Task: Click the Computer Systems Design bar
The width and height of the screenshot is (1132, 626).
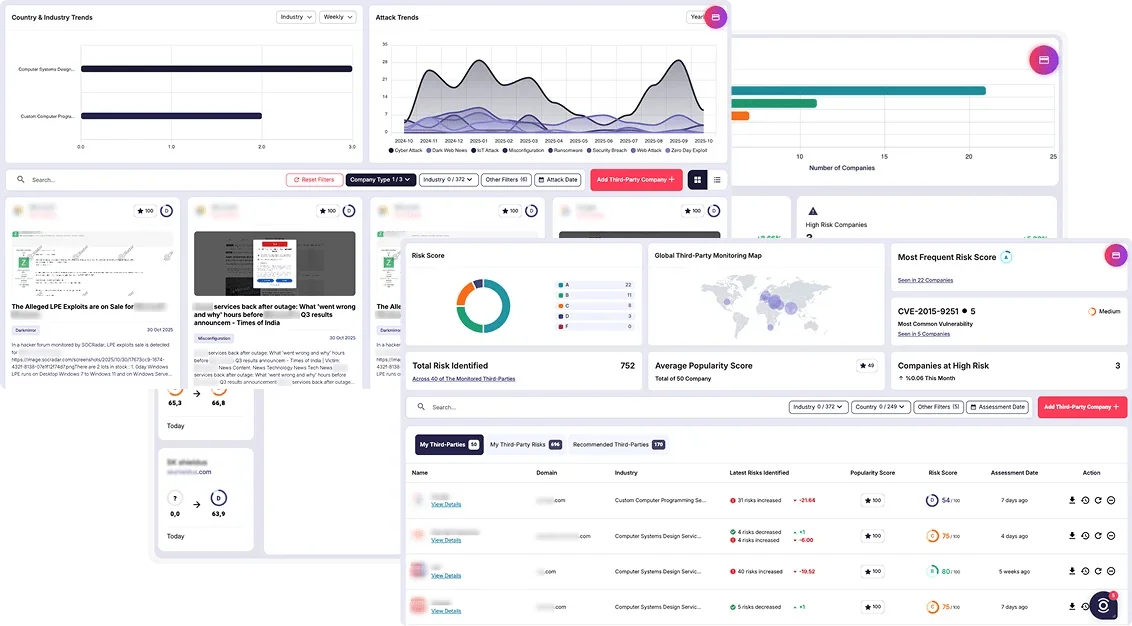Action: point(217,69)
